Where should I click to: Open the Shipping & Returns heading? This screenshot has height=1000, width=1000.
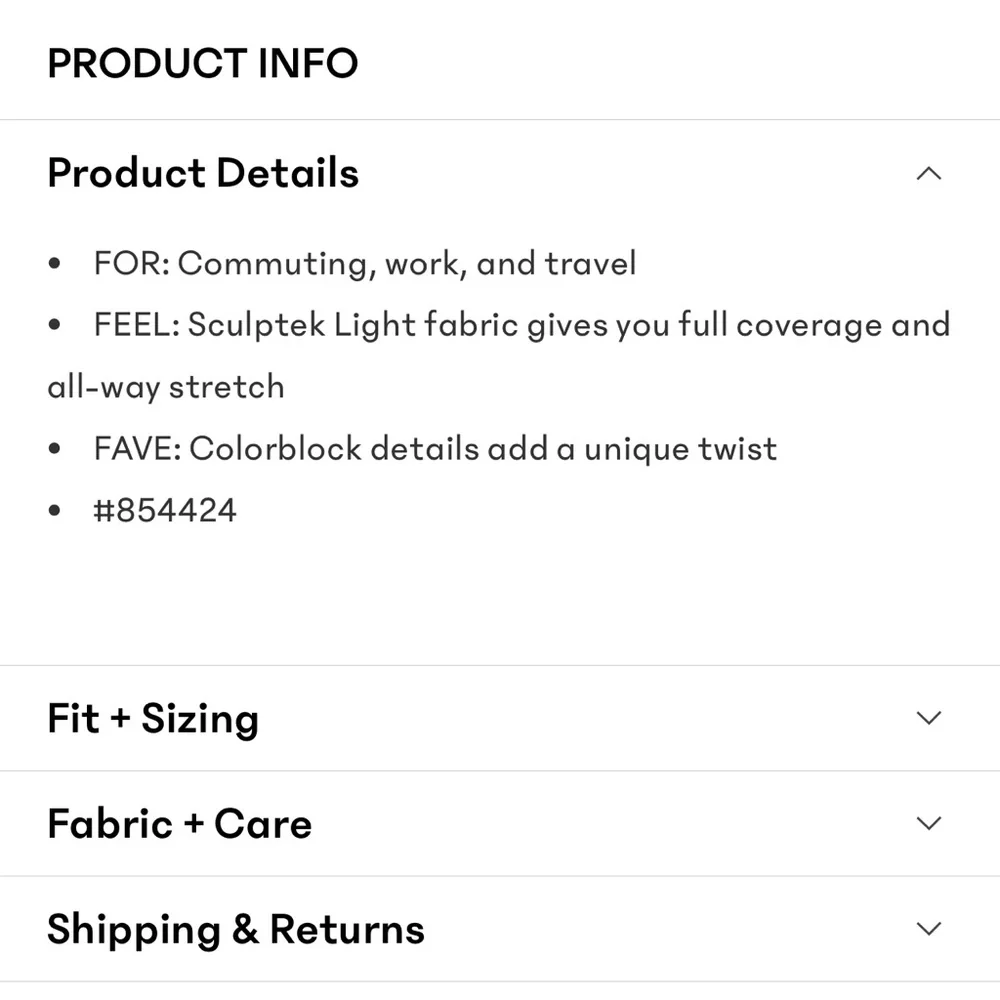(x=236, y=929)
